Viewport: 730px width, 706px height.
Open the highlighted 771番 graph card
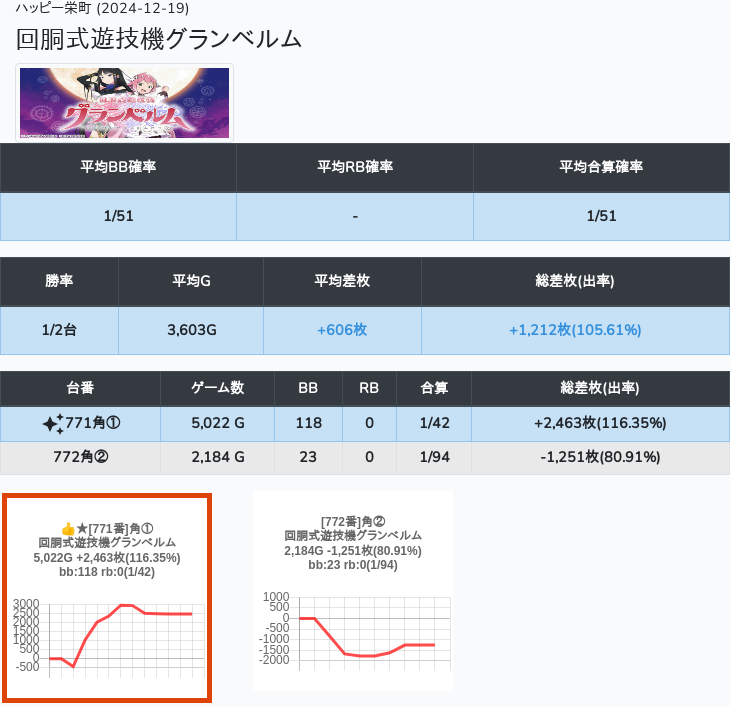tap(107, 597)
